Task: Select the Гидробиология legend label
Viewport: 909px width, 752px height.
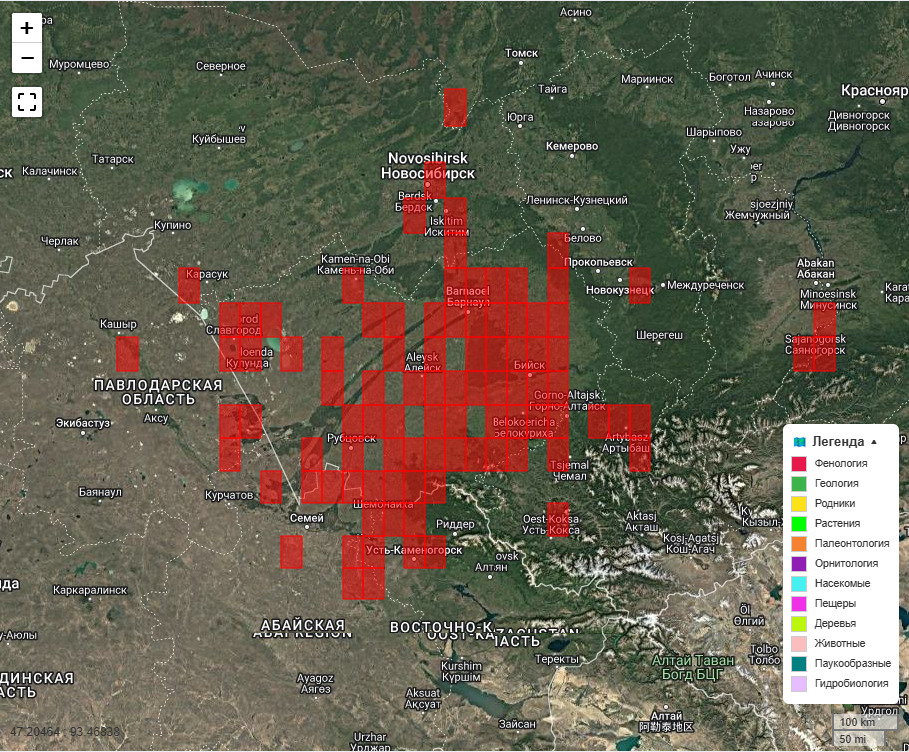Action: [851, 683]
